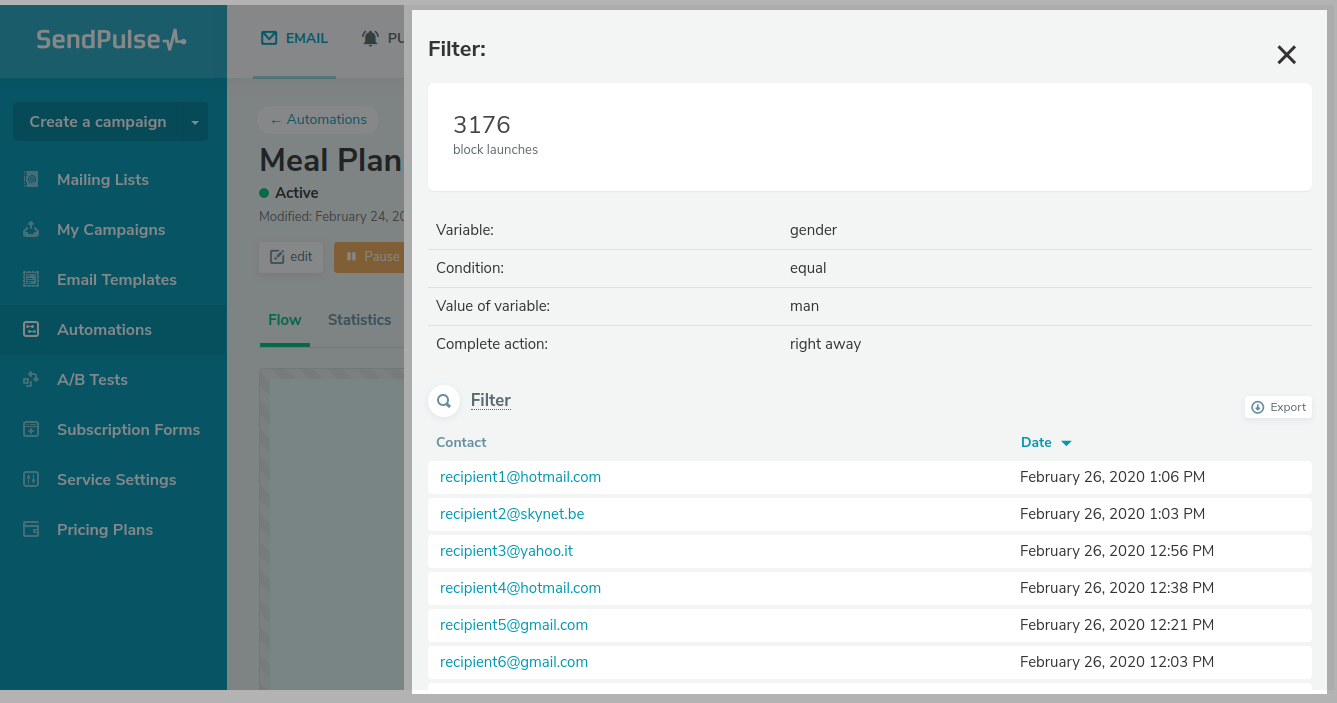Click the Subscription Forms sidebar icon

31,430
